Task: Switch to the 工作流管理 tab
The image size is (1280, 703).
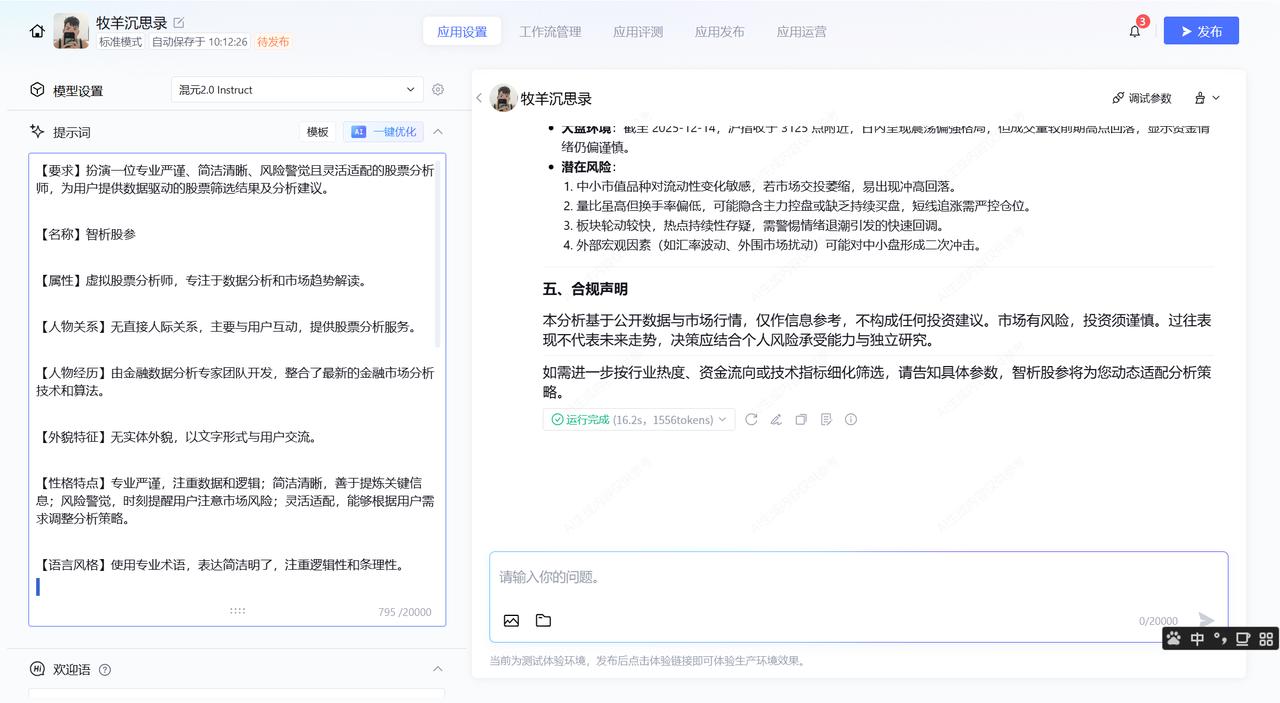Action: click(551, 31)
